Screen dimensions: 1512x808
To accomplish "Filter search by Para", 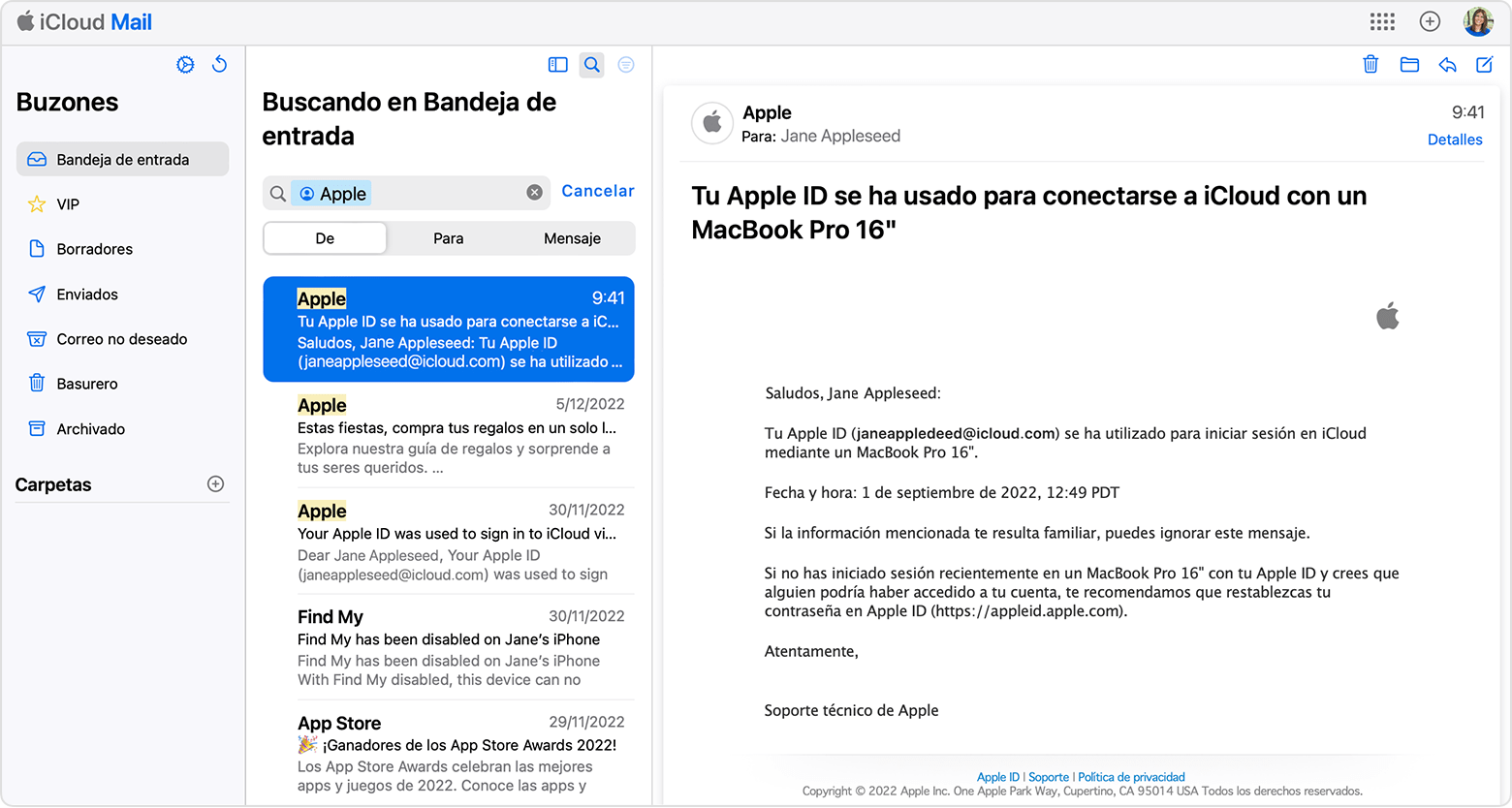I will pos(448,238).
